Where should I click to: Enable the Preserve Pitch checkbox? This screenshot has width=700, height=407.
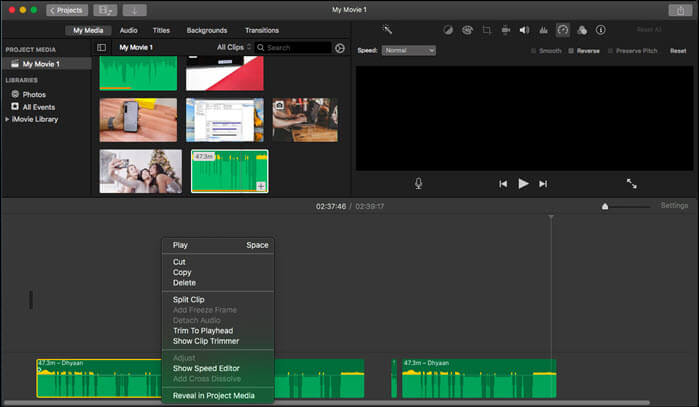610,50
